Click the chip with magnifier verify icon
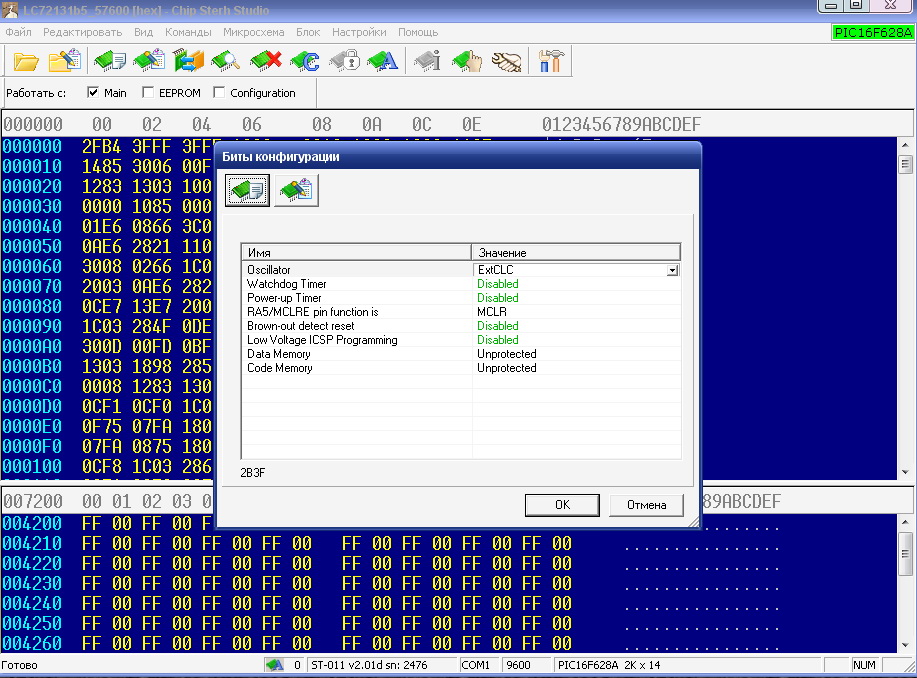 pos(224,61)
